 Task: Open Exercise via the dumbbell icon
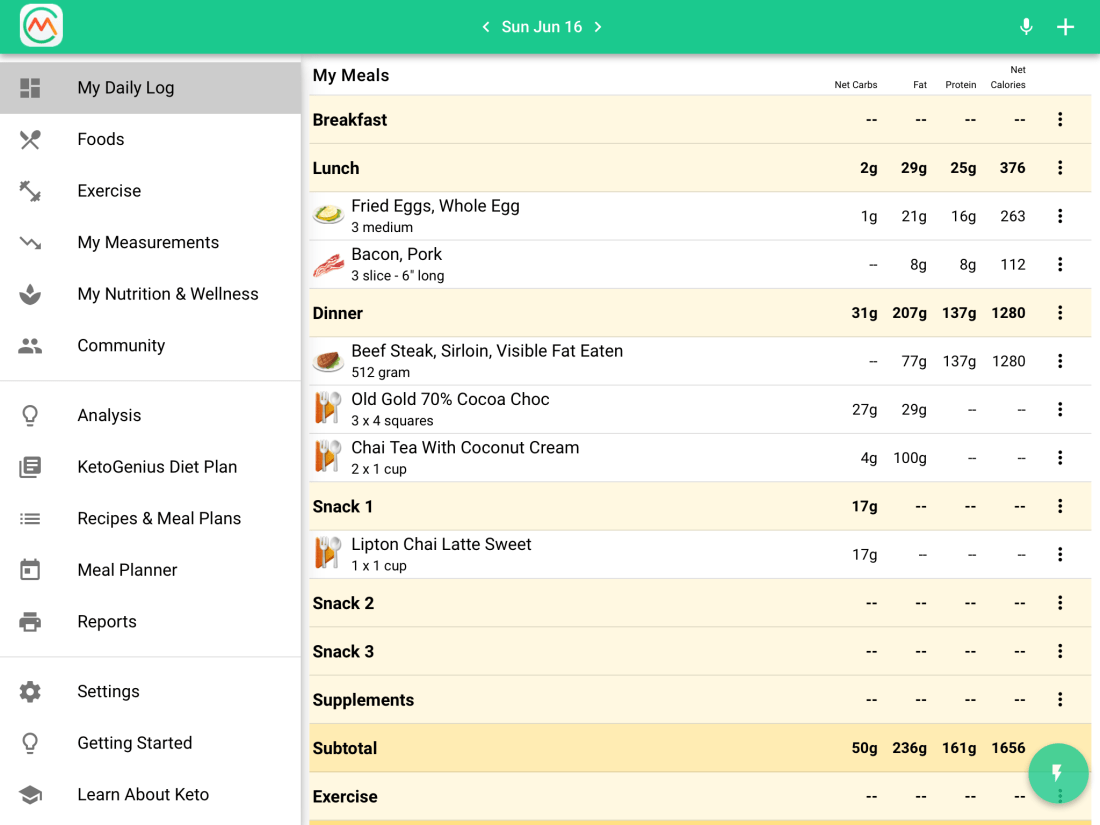tap(30, 191)
